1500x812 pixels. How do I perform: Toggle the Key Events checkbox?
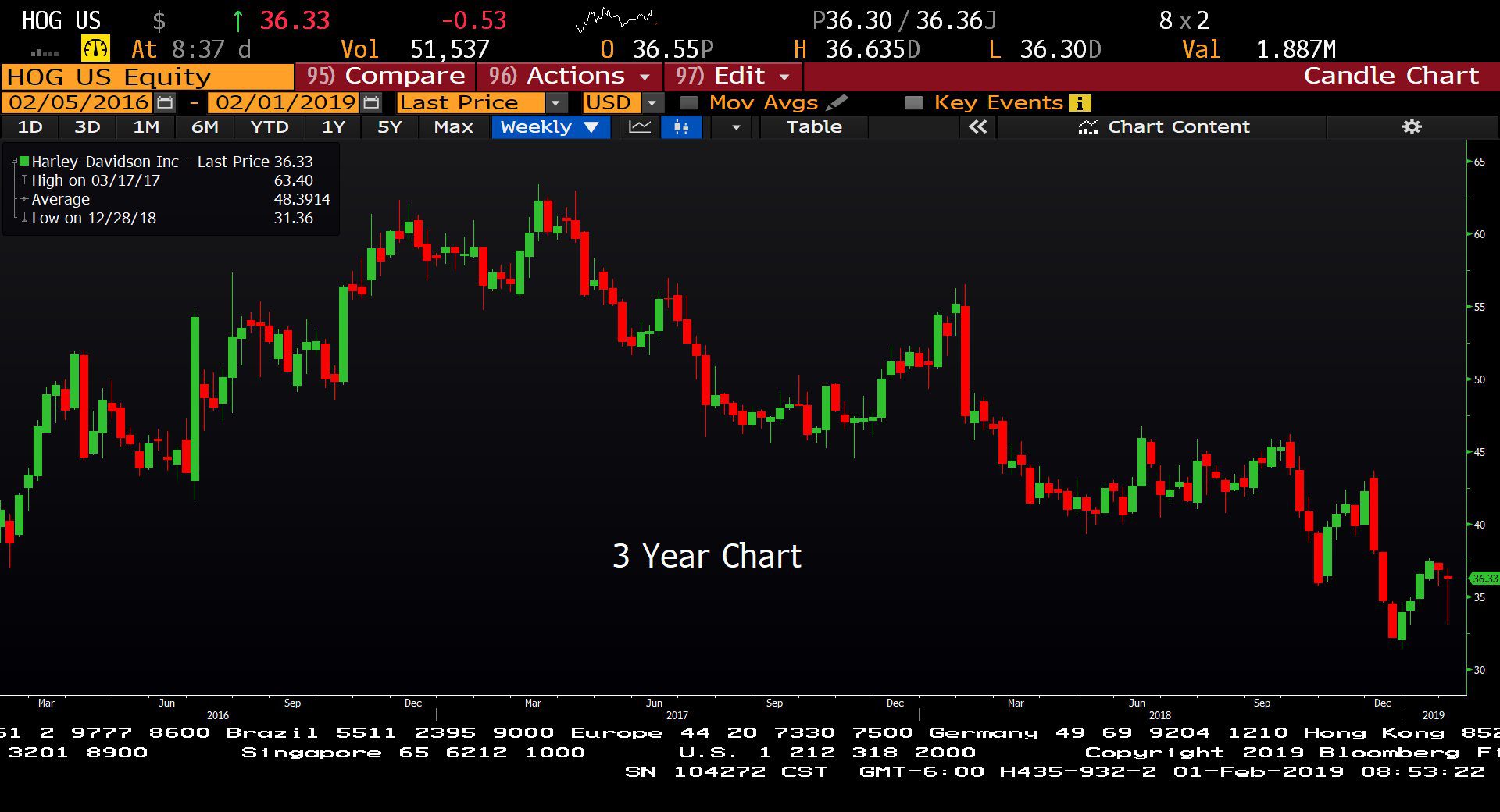913,103
